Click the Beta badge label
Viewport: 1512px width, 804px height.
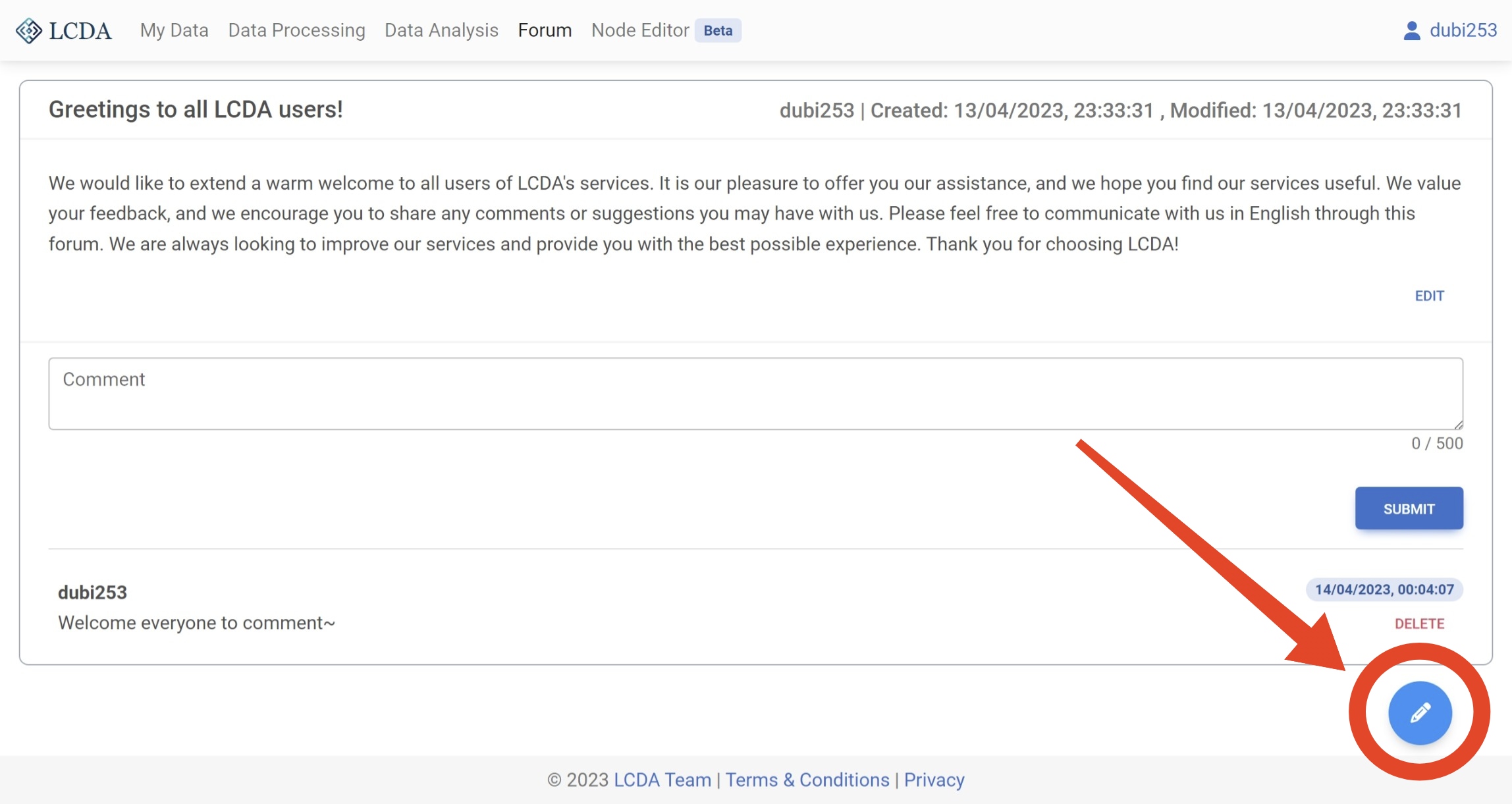[x=718, y=30]
